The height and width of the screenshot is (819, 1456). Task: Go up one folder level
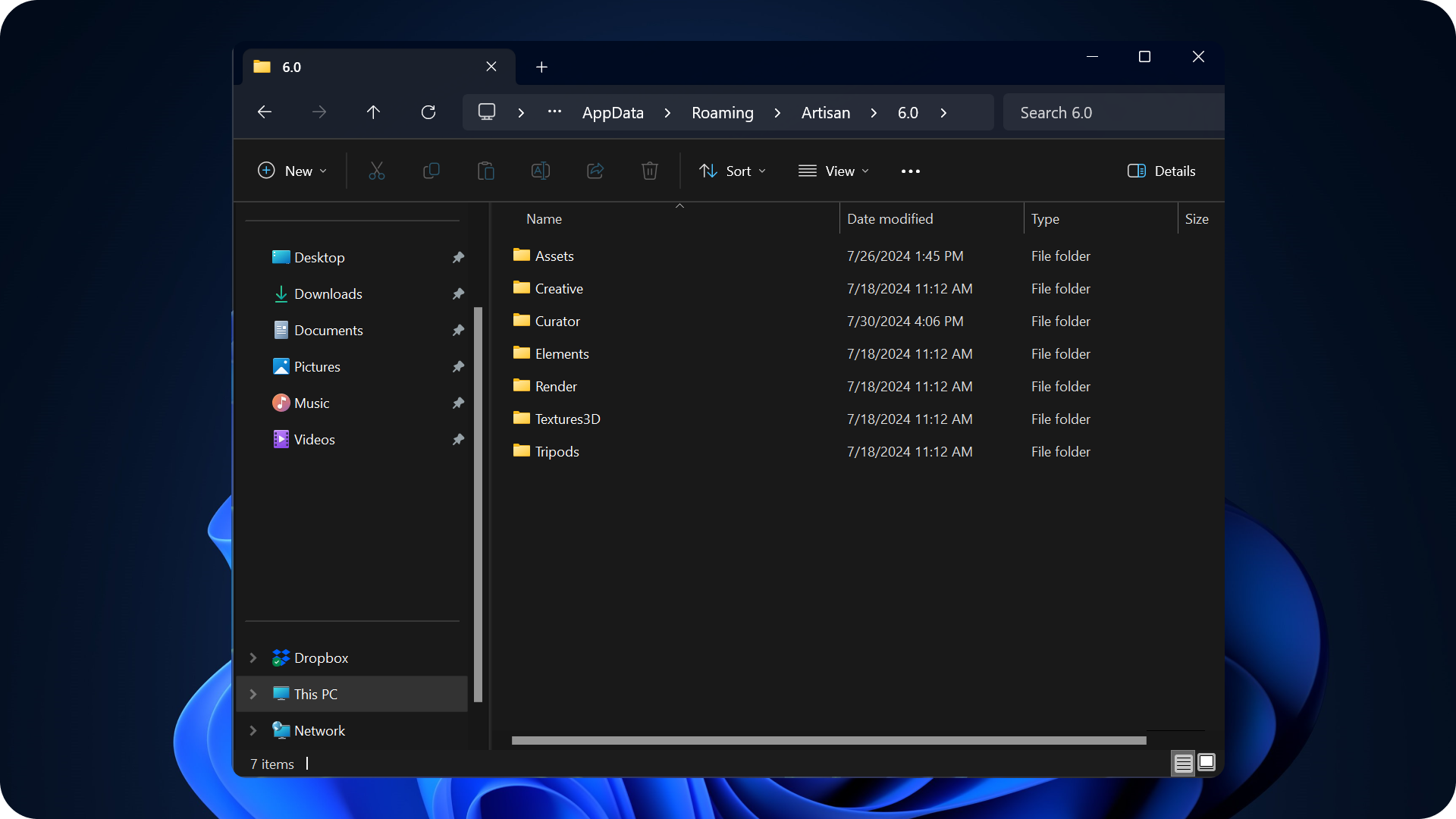click(x=373, y=112)
